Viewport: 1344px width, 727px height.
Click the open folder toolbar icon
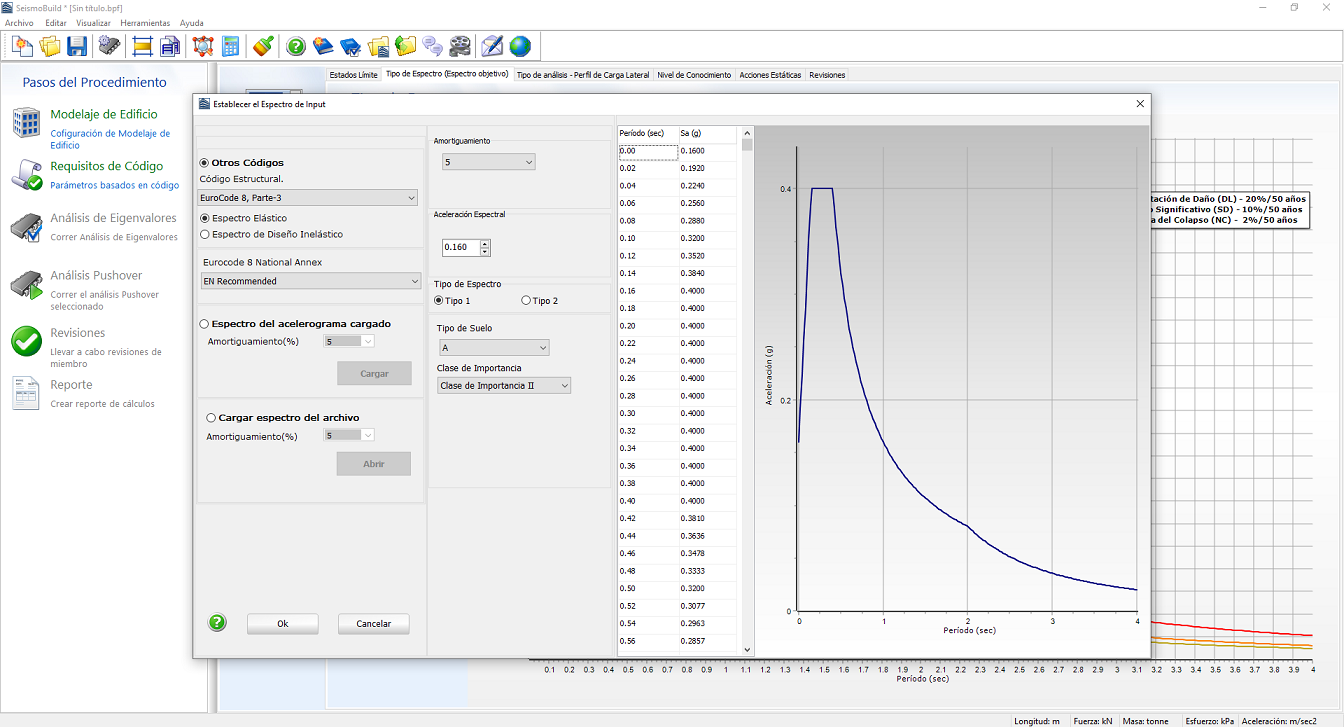point(50,46)
